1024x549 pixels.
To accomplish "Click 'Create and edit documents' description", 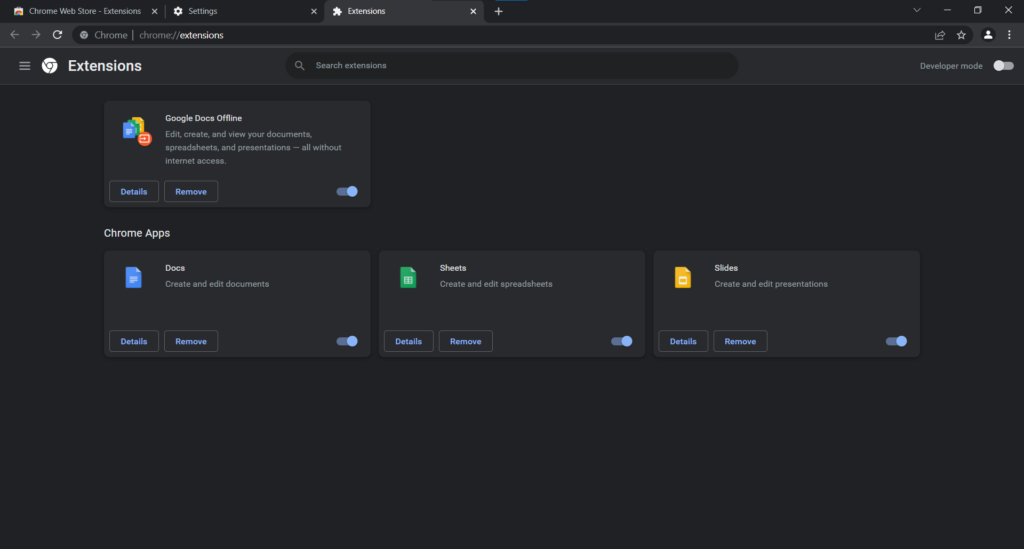I will point(217,284).
